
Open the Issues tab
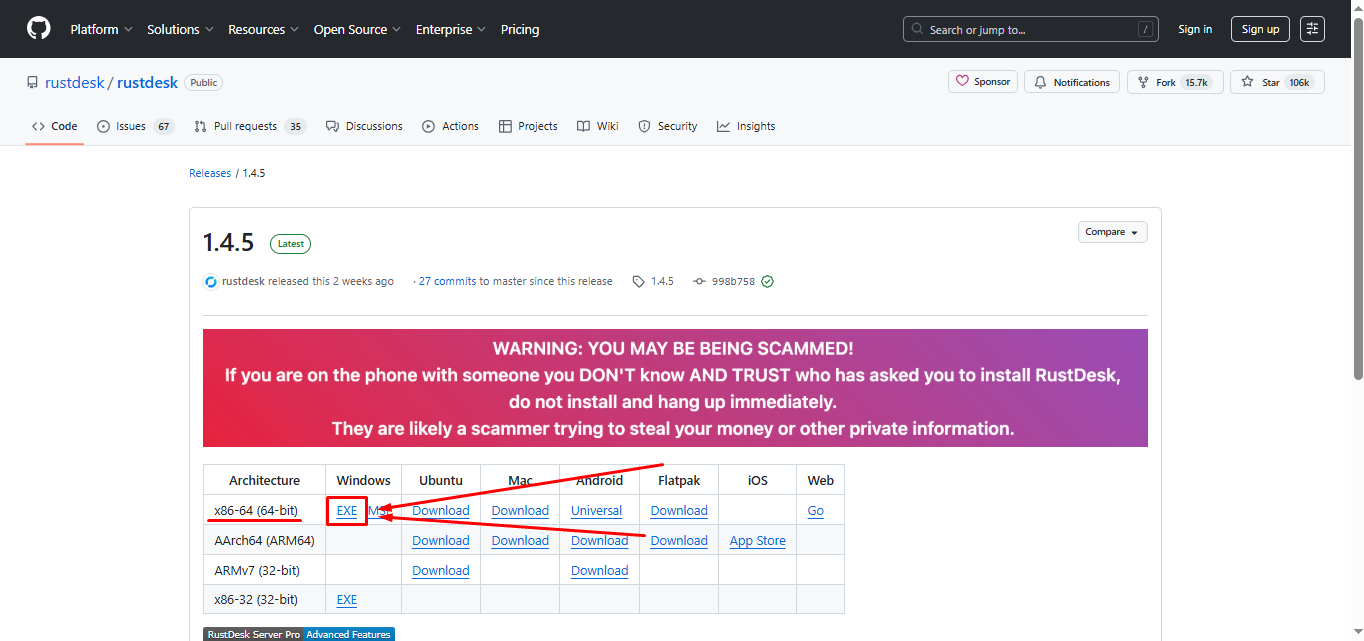(135, 126)
